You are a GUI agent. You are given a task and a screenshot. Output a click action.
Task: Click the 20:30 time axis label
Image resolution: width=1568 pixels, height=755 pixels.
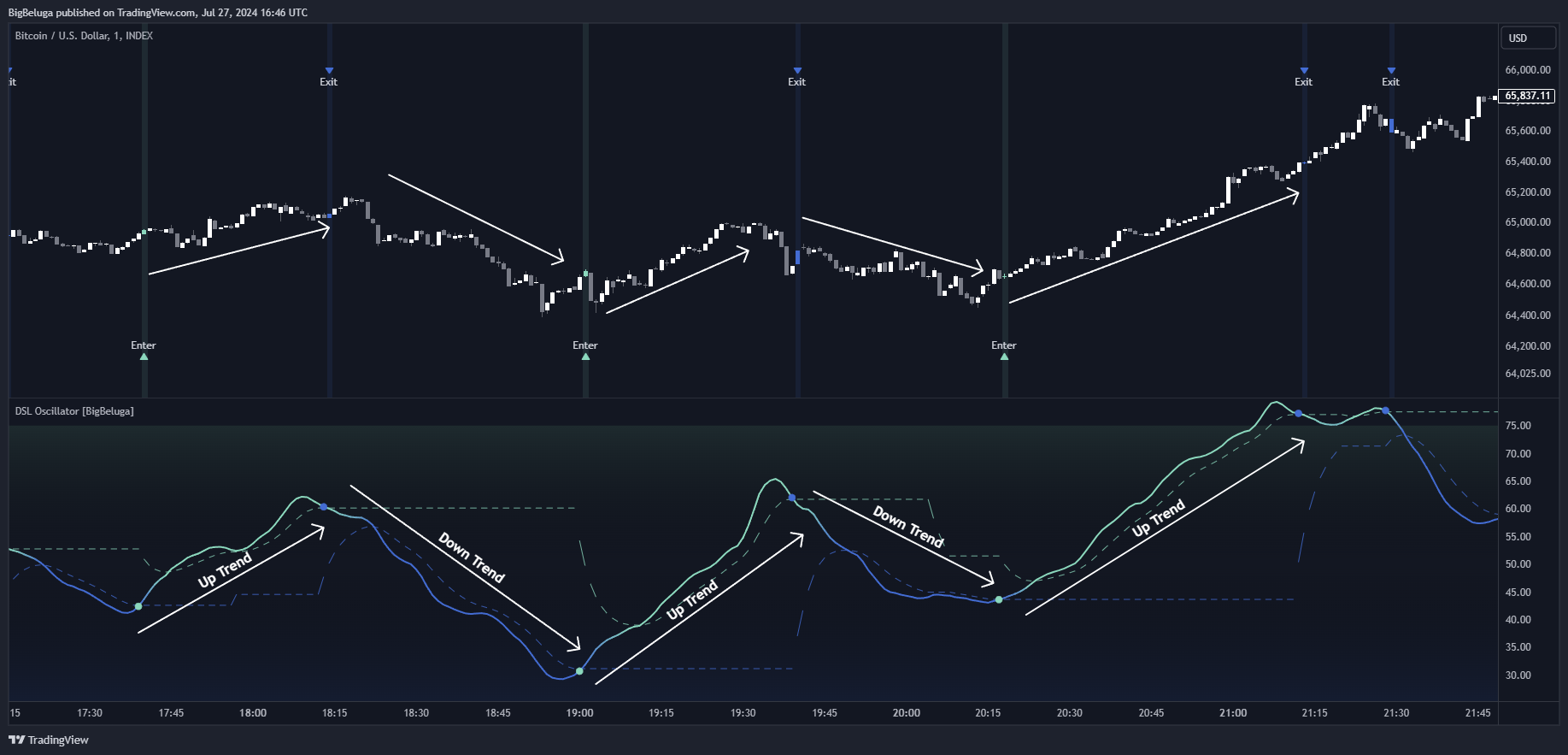click(x=1070, y=713)
